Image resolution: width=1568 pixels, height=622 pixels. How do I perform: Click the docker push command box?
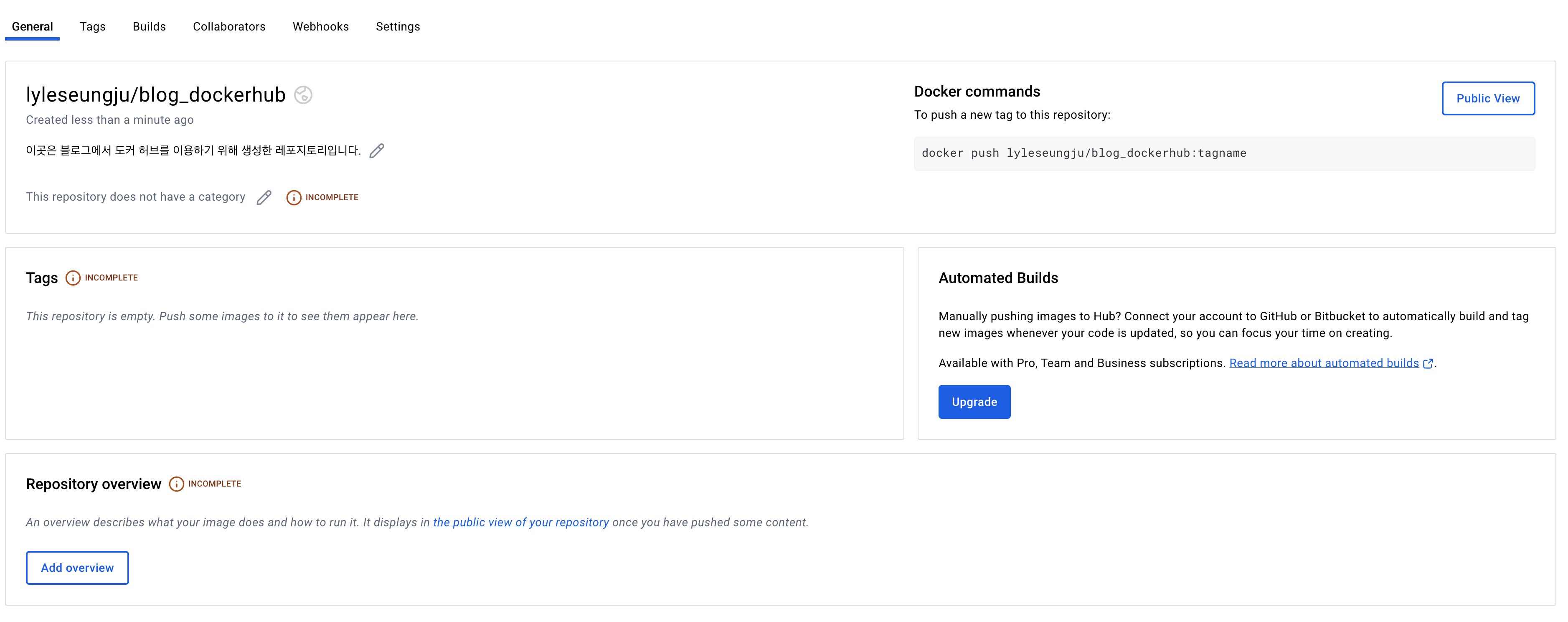coord(1223,153)
